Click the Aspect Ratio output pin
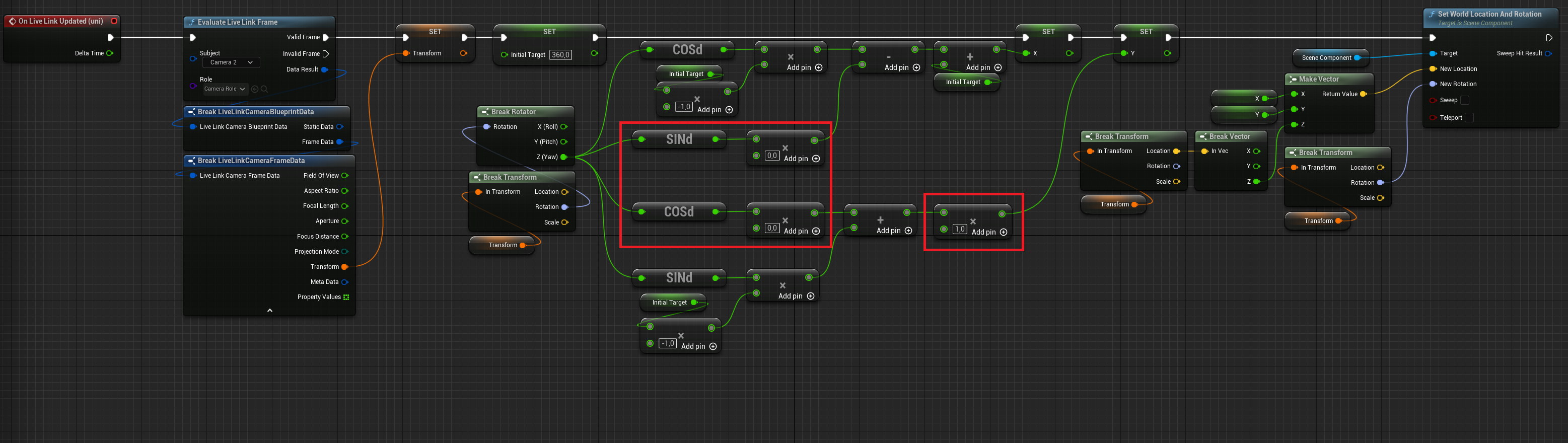The image size is (1568, 443). [x=345, y=191]
